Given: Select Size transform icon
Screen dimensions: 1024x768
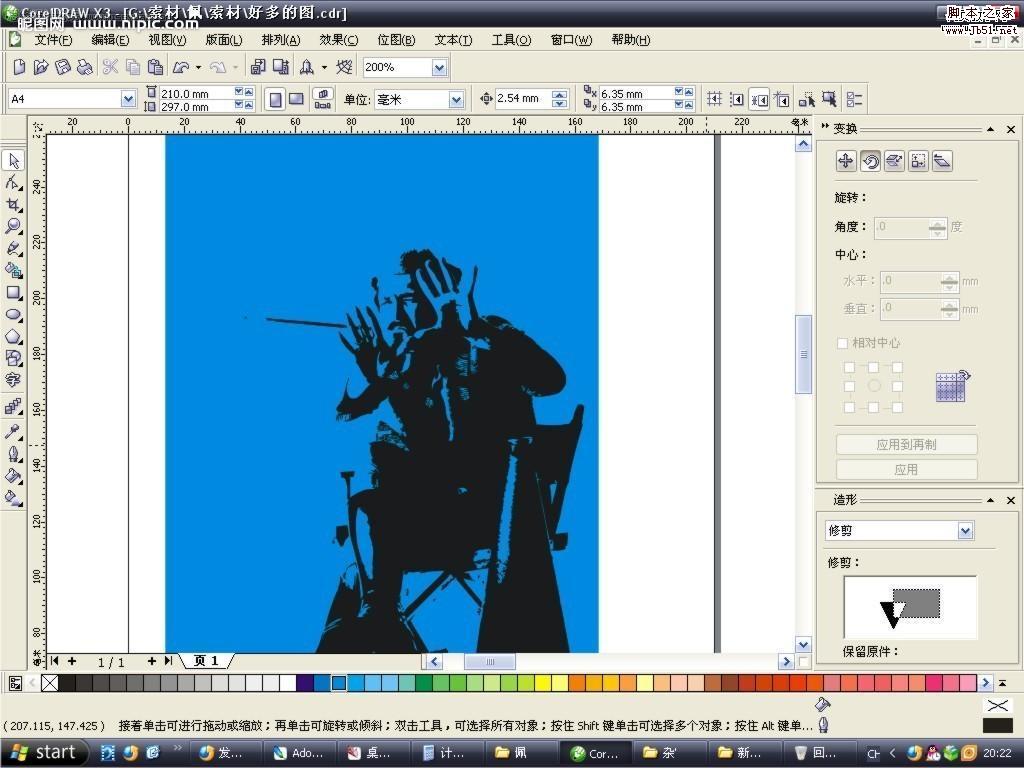Looking at the screenshot, I should point(918,161).
